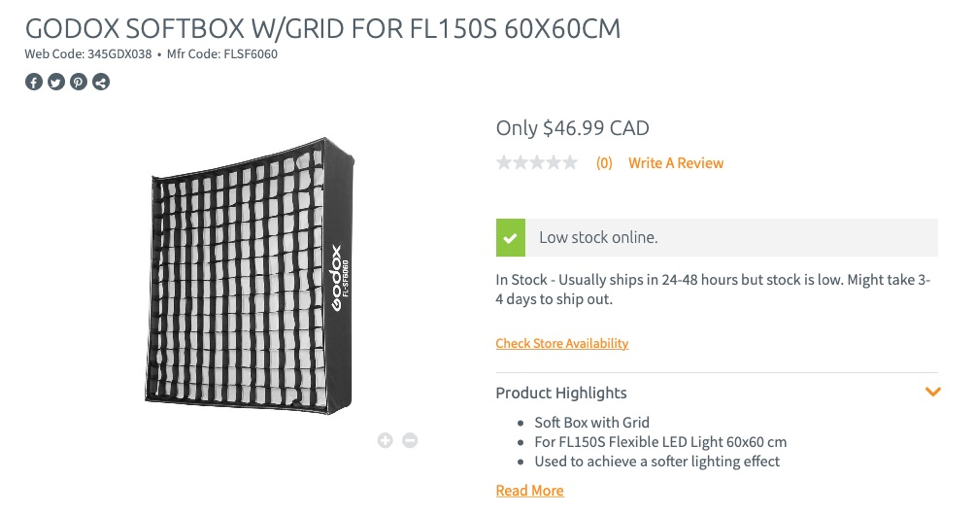Expand the highlights with Read More
Viewport: 974px width, 514px height.
coord(529,490)
